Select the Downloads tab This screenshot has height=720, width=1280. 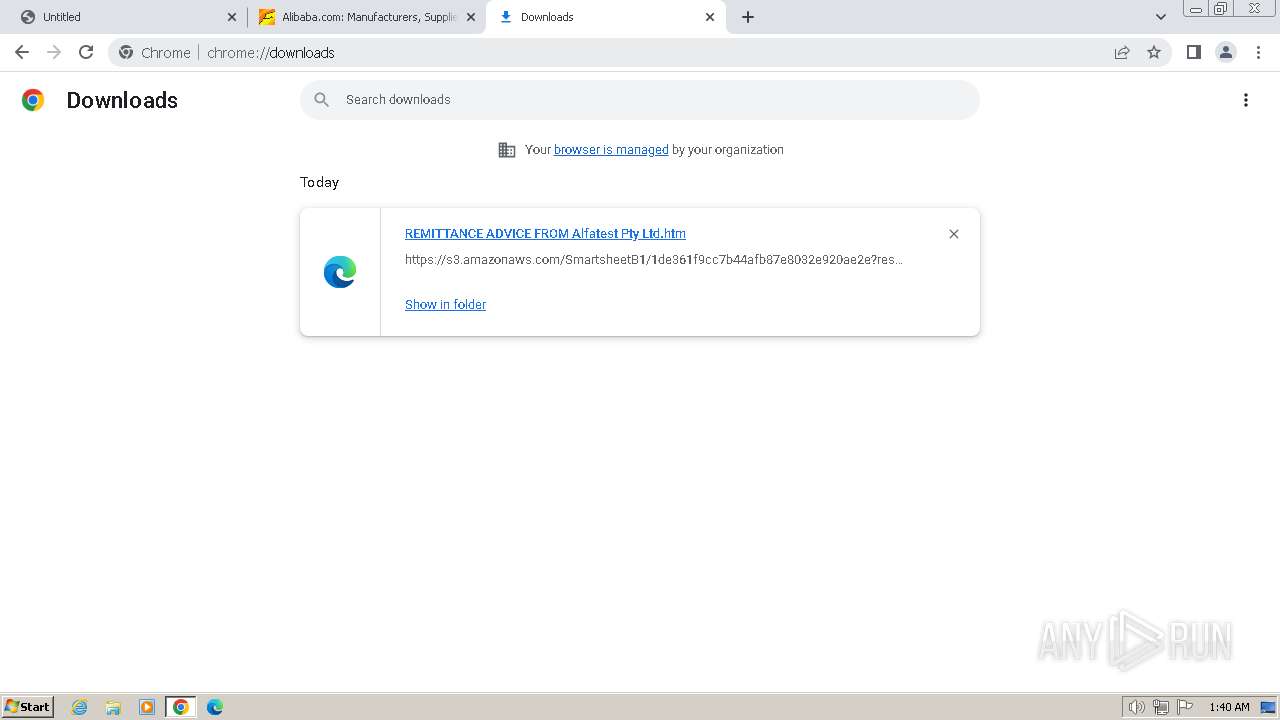point(606,17)
